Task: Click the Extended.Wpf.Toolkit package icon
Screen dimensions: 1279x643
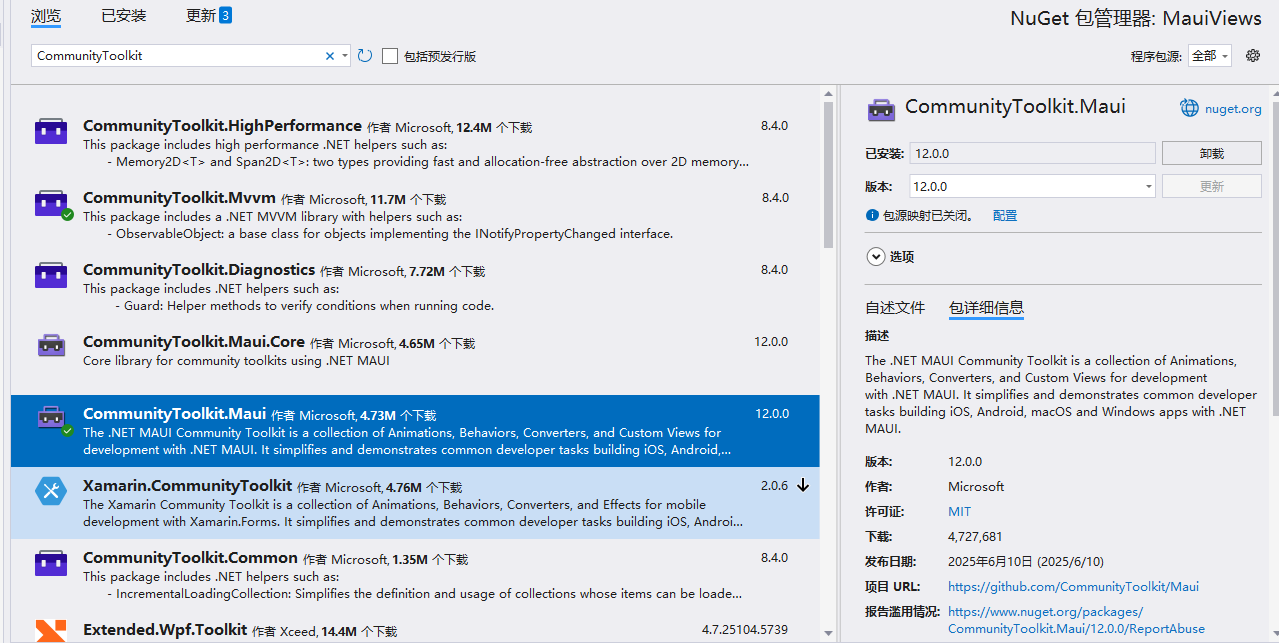Action: point(51,631)
